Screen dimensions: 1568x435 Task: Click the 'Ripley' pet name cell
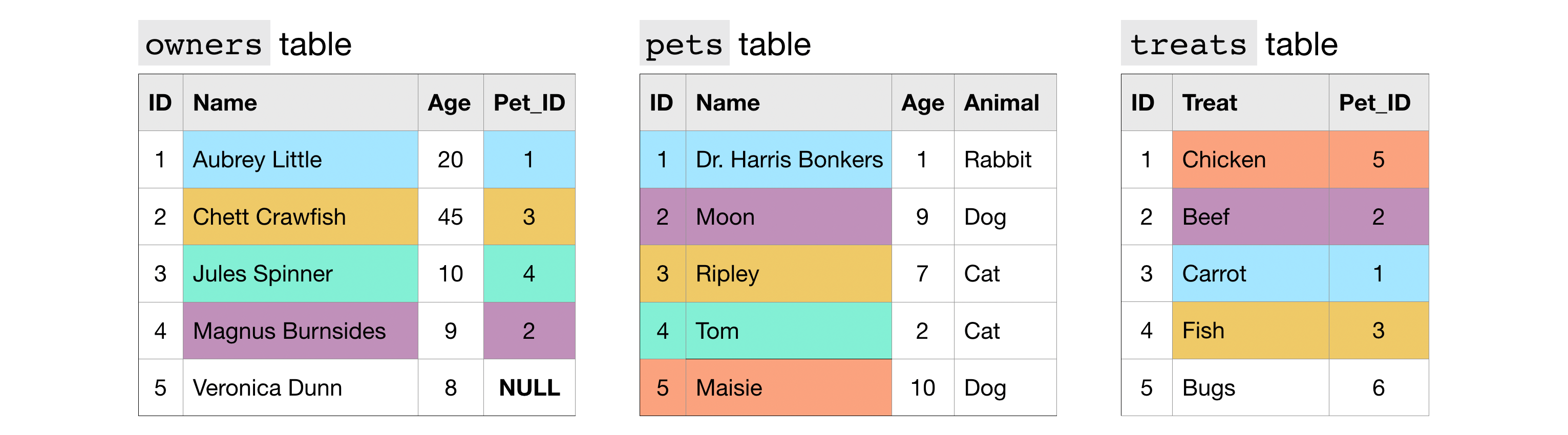tap(788, 274)
